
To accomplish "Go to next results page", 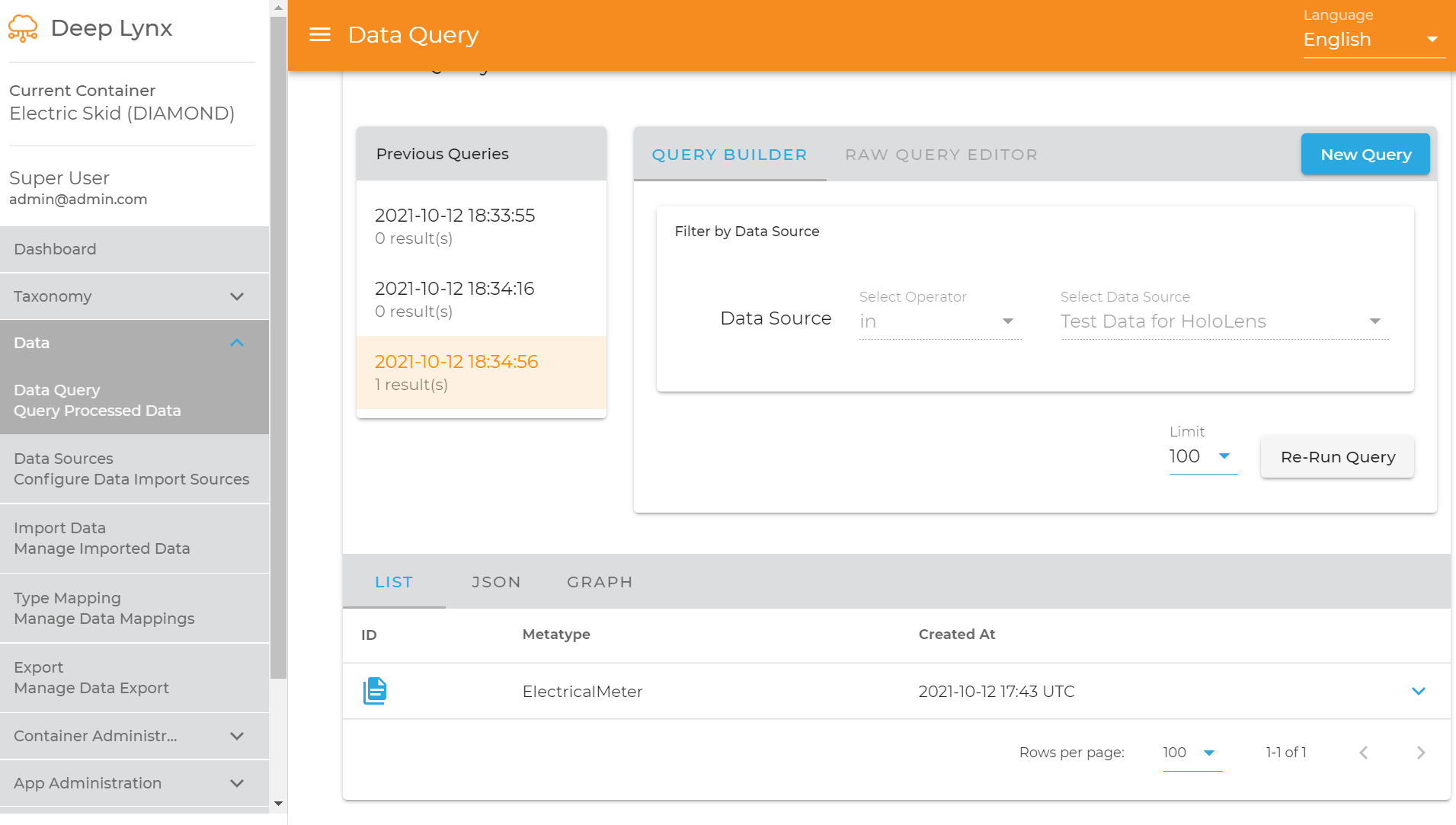I will coord(1421,753).
